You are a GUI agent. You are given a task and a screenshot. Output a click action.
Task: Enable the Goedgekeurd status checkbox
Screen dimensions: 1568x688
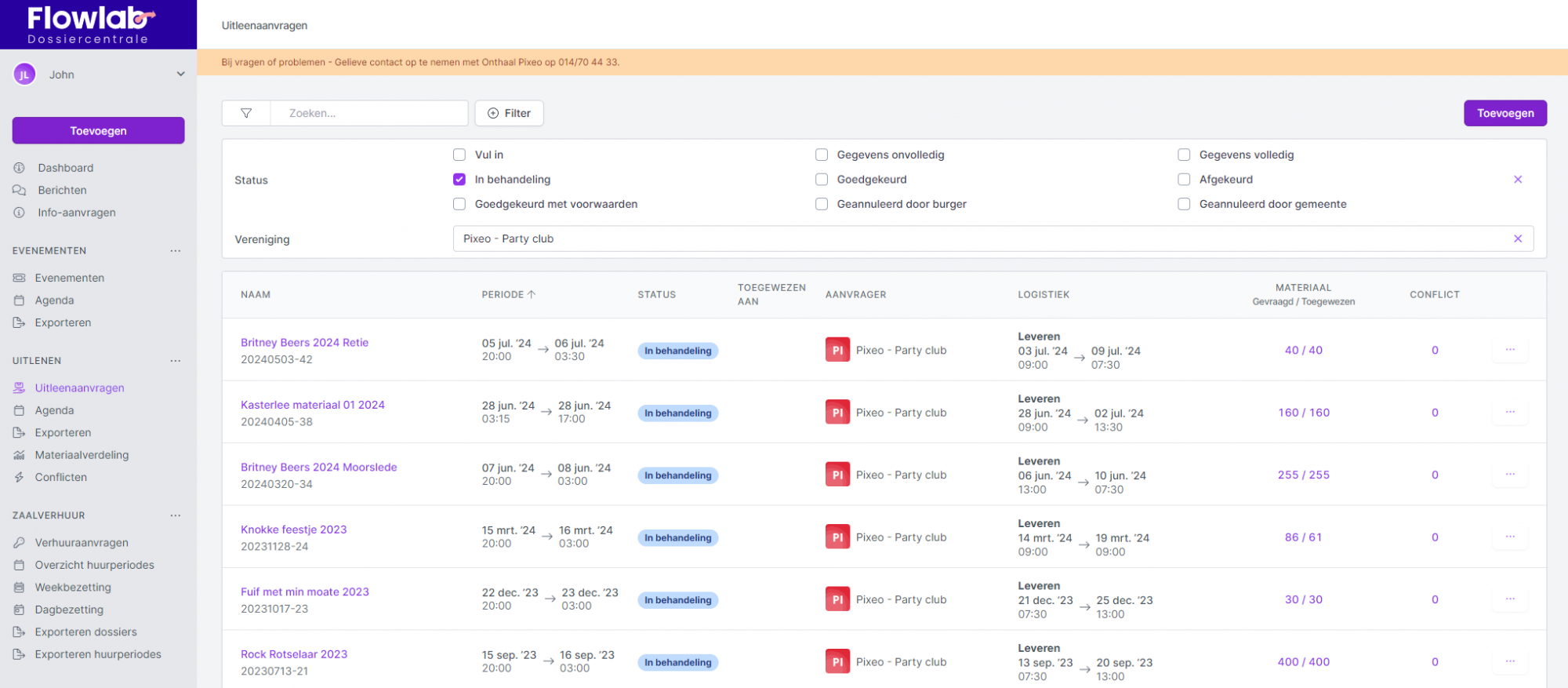(822, 180)
